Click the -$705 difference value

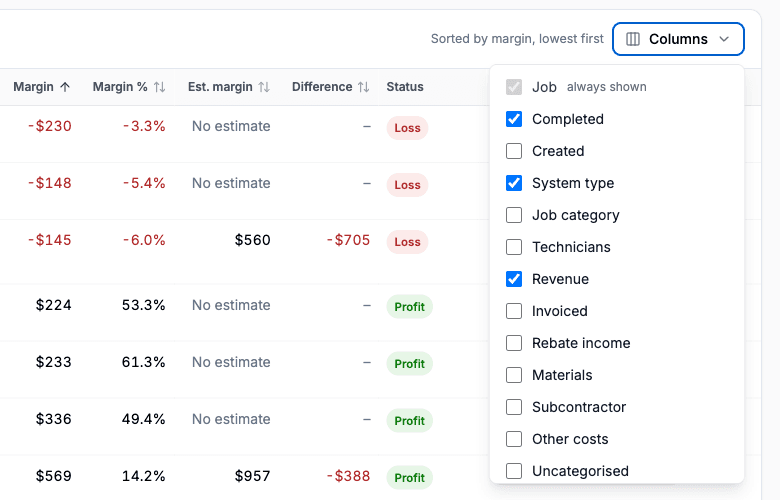(x=348, y=240)
